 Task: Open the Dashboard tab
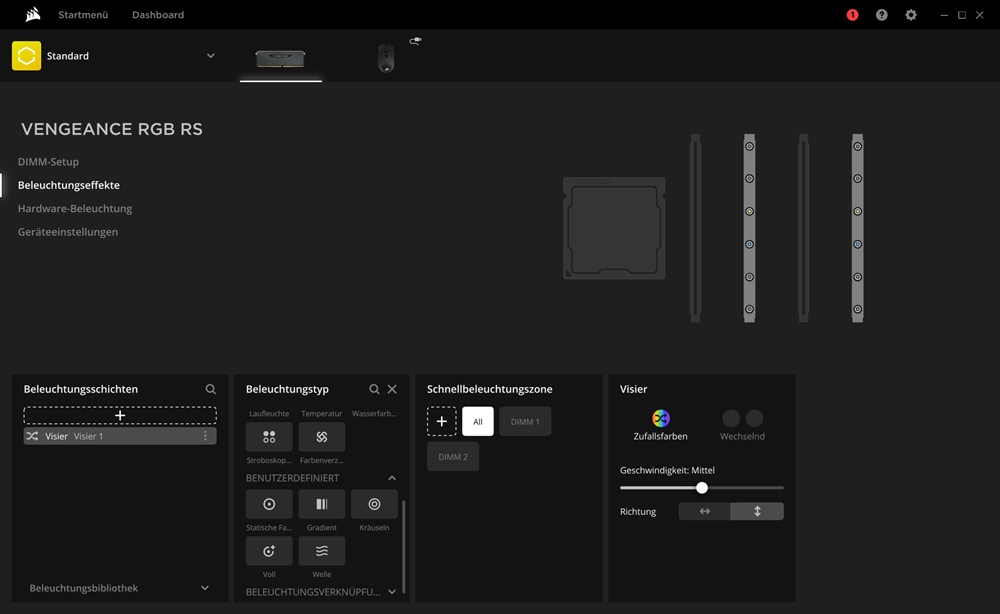click(158, 15)
